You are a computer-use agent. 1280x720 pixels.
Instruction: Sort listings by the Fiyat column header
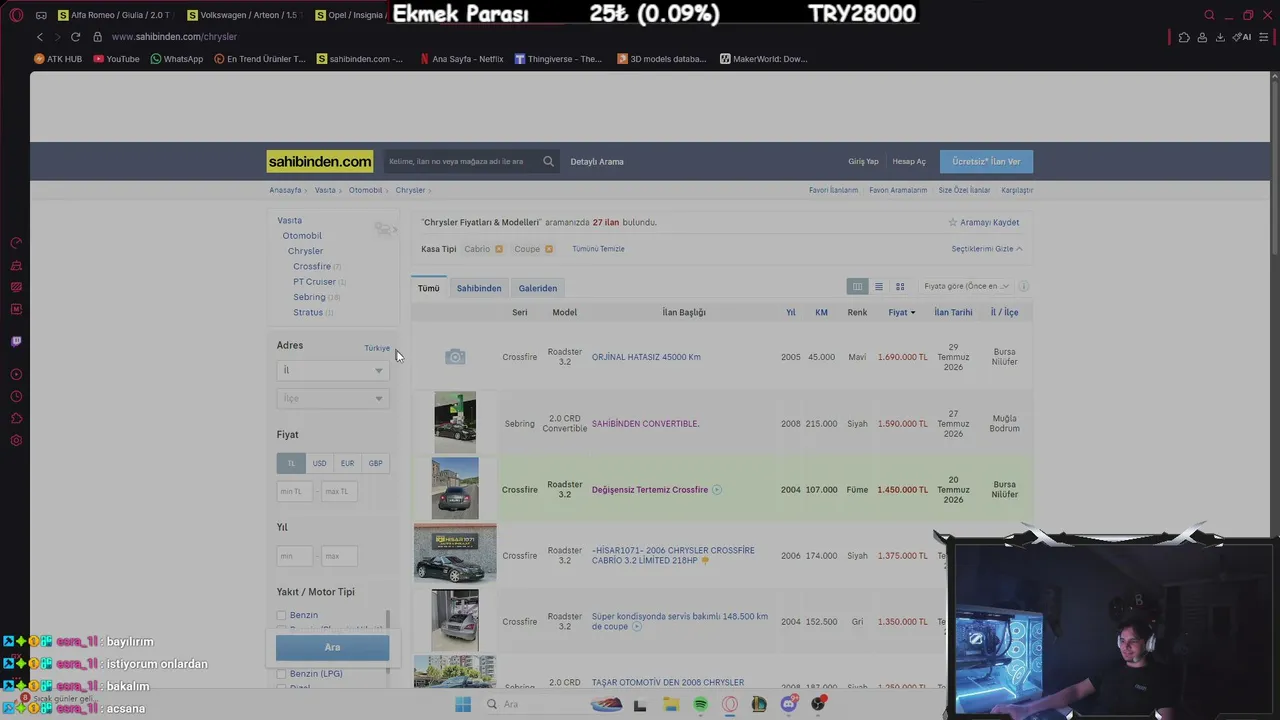(x=902, y=312)
